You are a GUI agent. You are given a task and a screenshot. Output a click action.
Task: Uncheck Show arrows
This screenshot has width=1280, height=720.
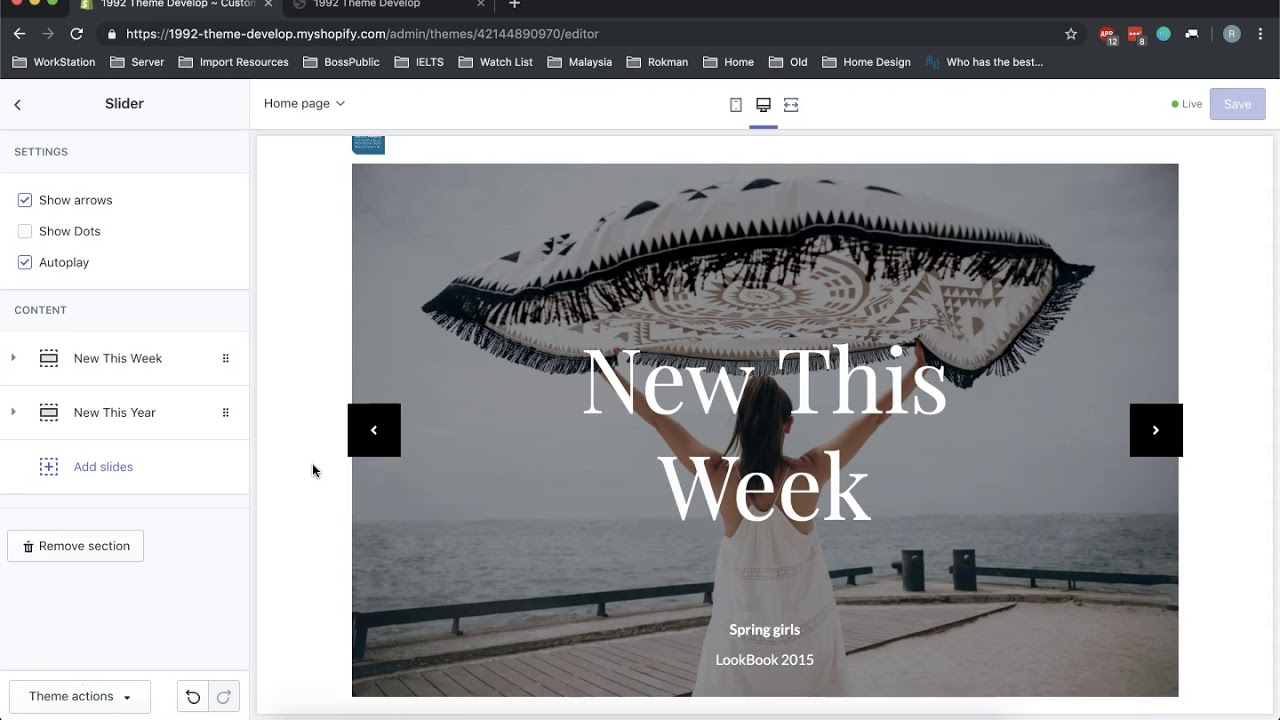pos(25,200)
